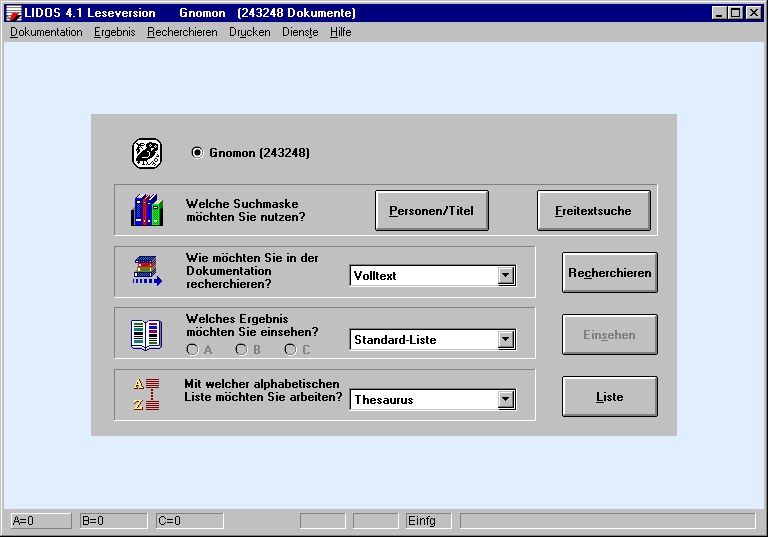768x537 pixels.
Task: Click the A=0 status bar field
Action: (41, 521)
